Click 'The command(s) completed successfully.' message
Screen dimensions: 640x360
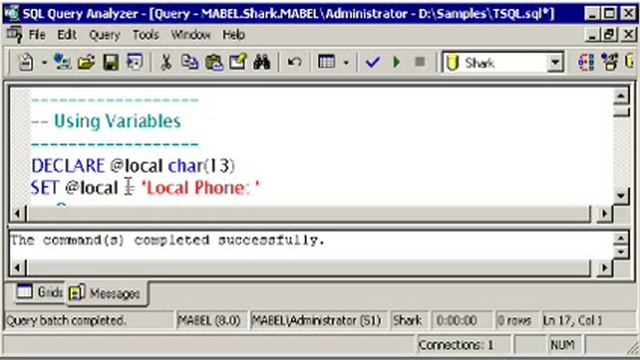(167, 240)
